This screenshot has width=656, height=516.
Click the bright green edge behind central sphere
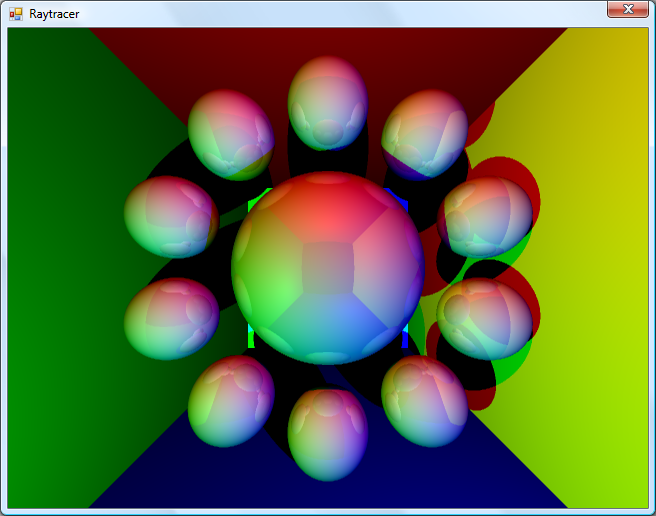click(x=251, y=338)
